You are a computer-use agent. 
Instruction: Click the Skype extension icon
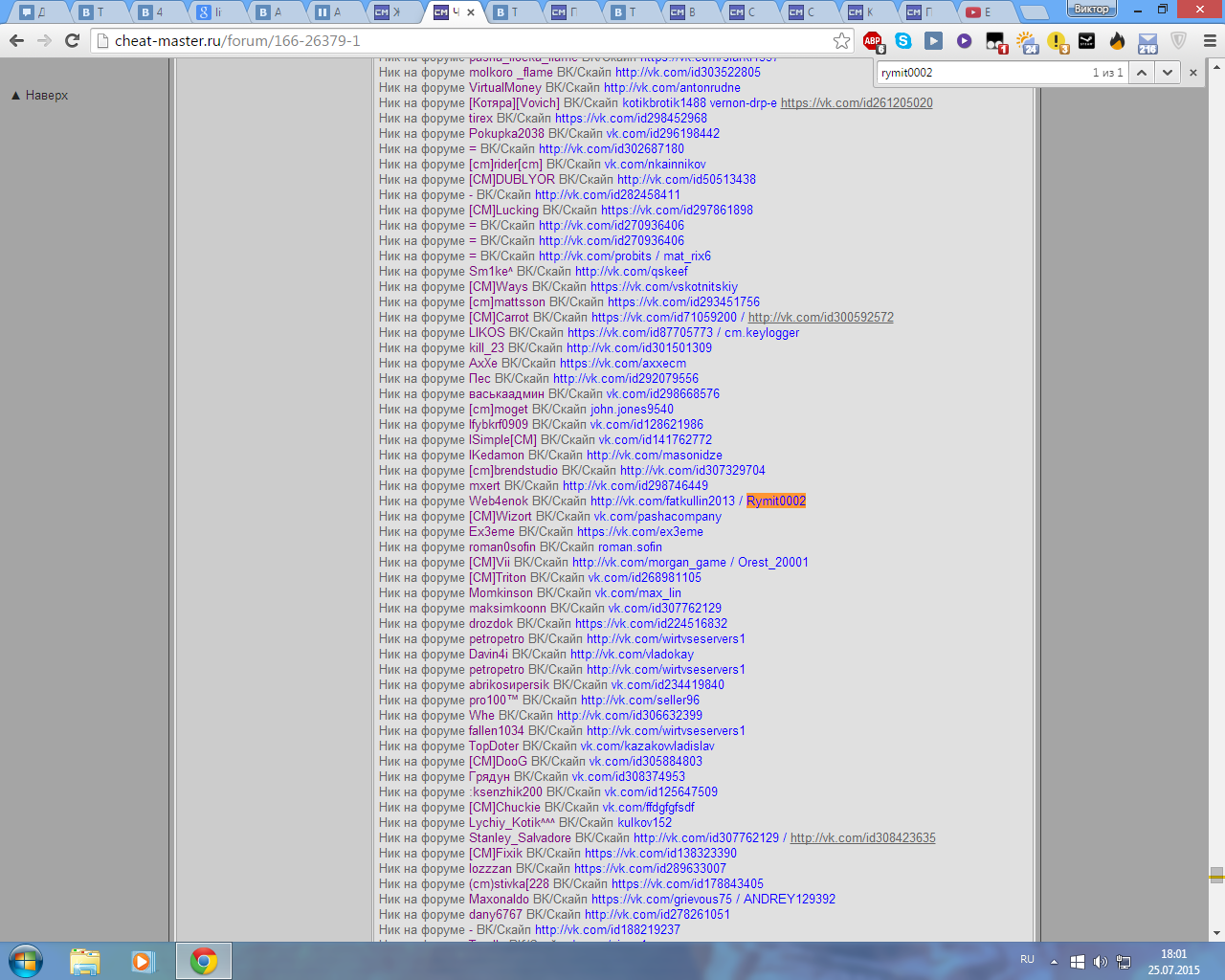coord(903,41)
